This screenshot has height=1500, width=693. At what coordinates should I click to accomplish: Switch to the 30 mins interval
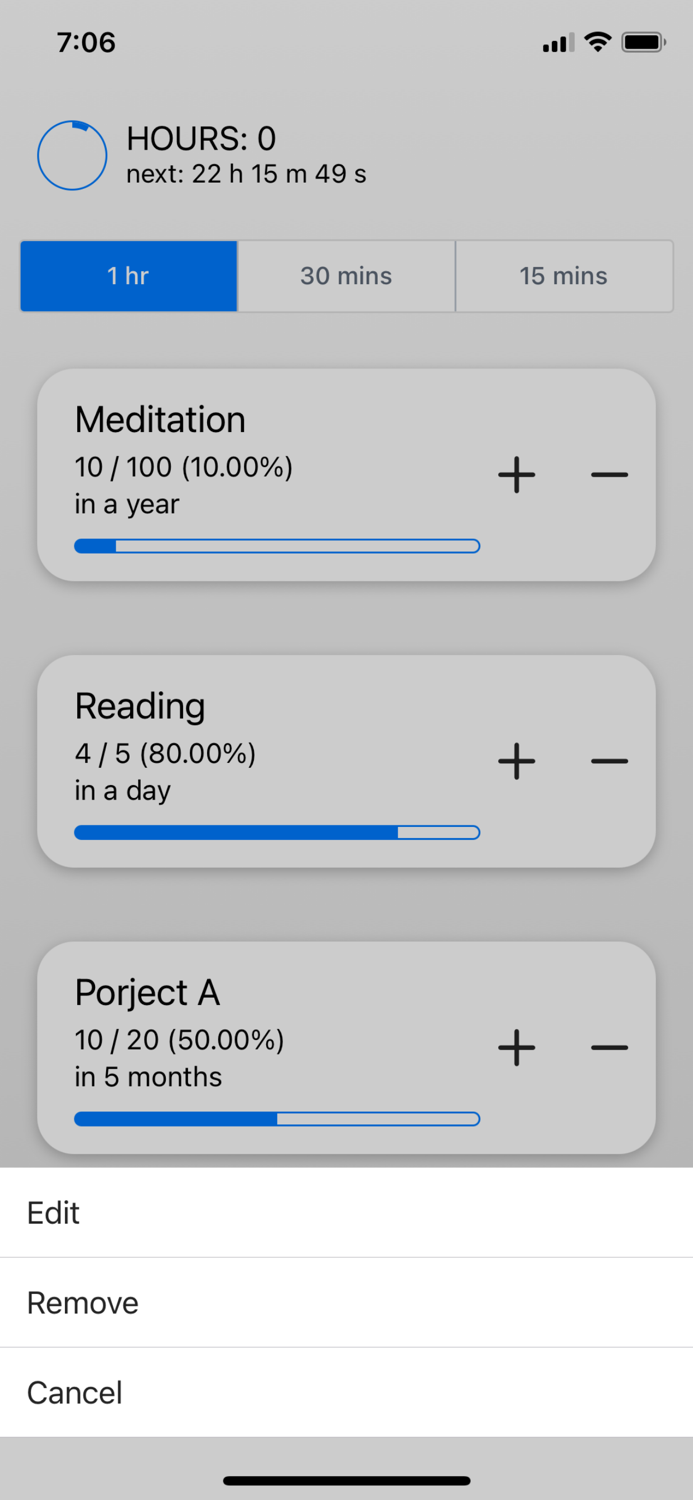point(346,276)
